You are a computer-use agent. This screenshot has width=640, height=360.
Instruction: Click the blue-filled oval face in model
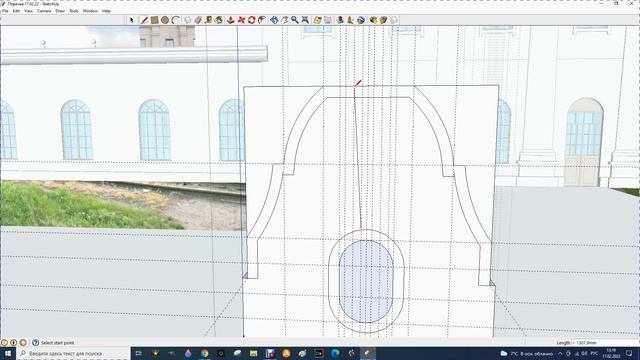(x=366, y=281)
